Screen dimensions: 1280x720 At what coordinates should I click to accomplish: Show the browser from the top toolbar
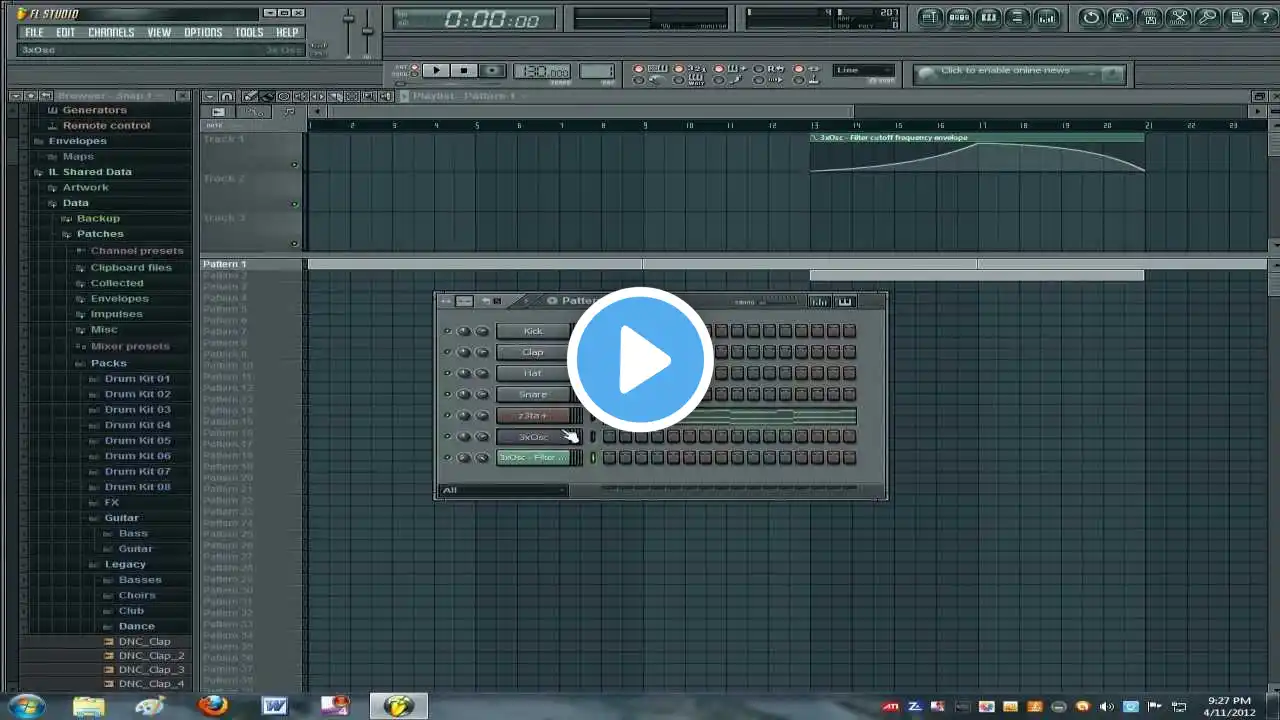[x=1018, y=17]
